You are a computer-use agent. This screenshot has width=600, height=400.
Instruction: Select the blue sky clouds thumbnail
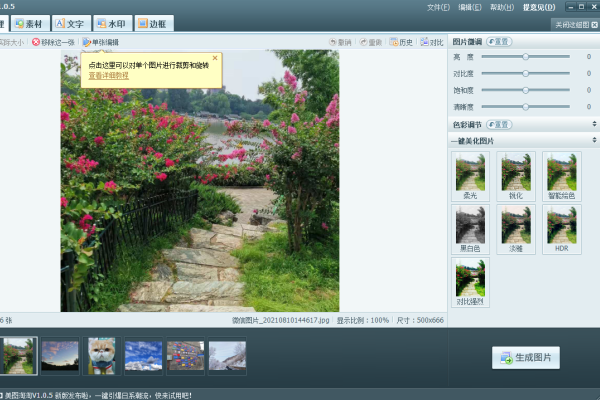point(143,356)
